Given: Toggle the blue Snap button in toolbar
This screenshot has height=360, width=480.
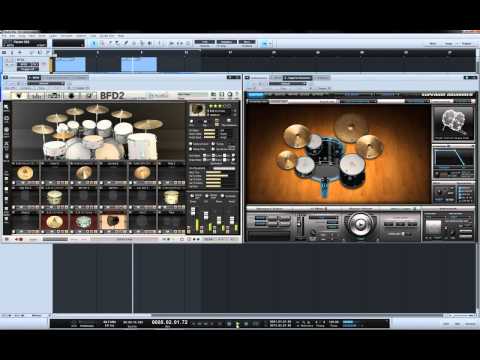Looking at the screenshot, I should tap(265, 43).
